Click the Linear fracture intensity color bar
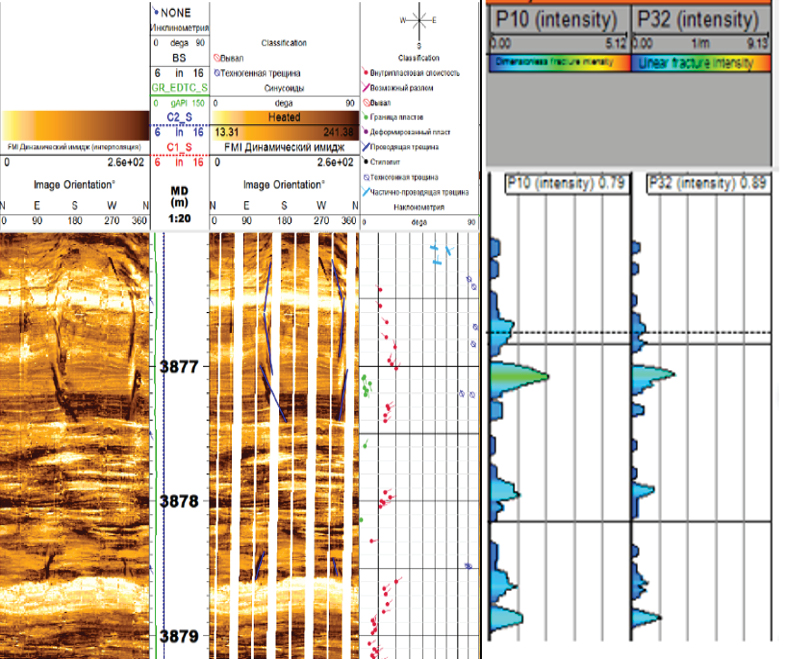785x659 pixels. click(704, 62)
